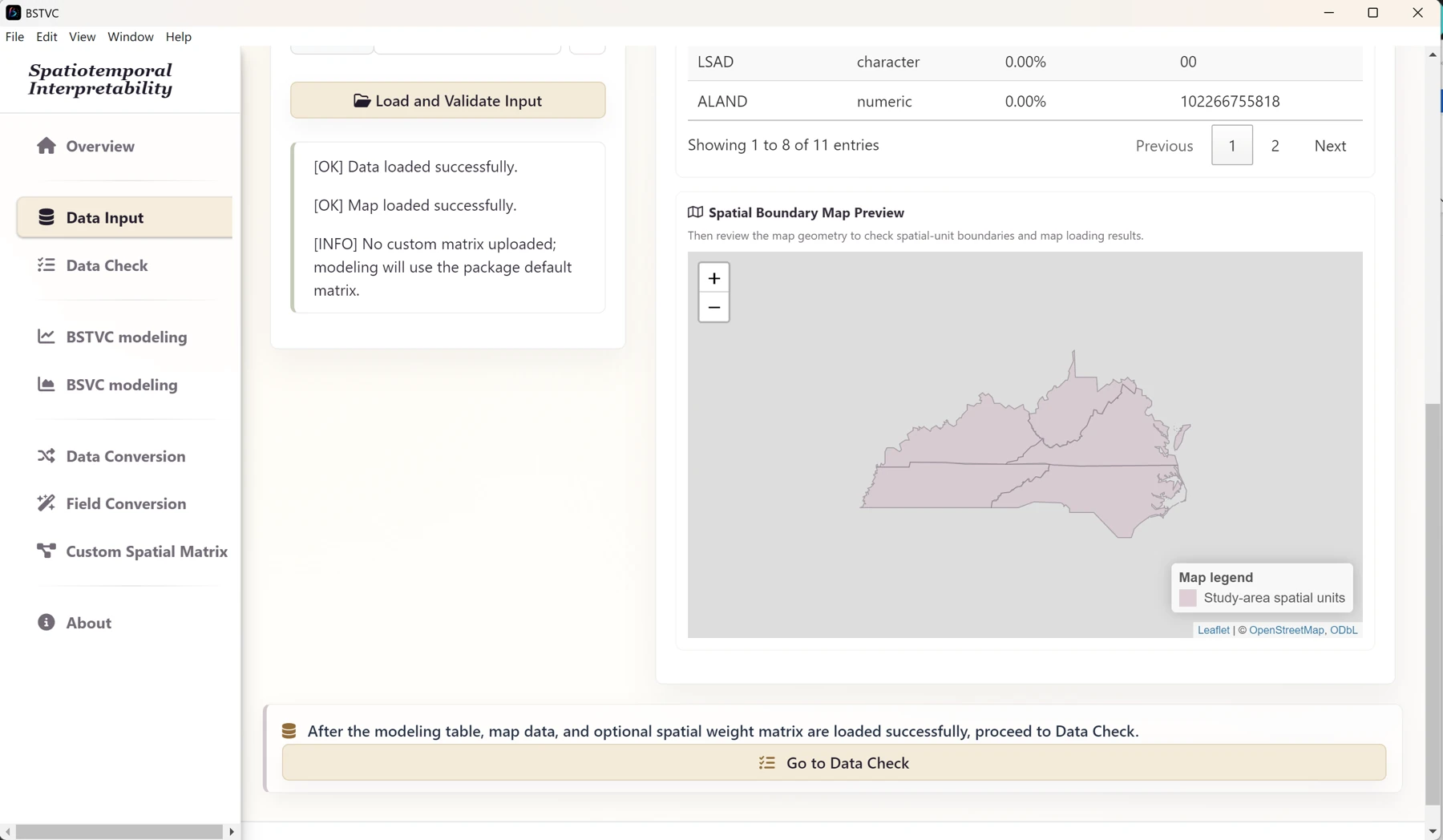Click the Study-area spatial units legend swatch

click(1188, 598)
